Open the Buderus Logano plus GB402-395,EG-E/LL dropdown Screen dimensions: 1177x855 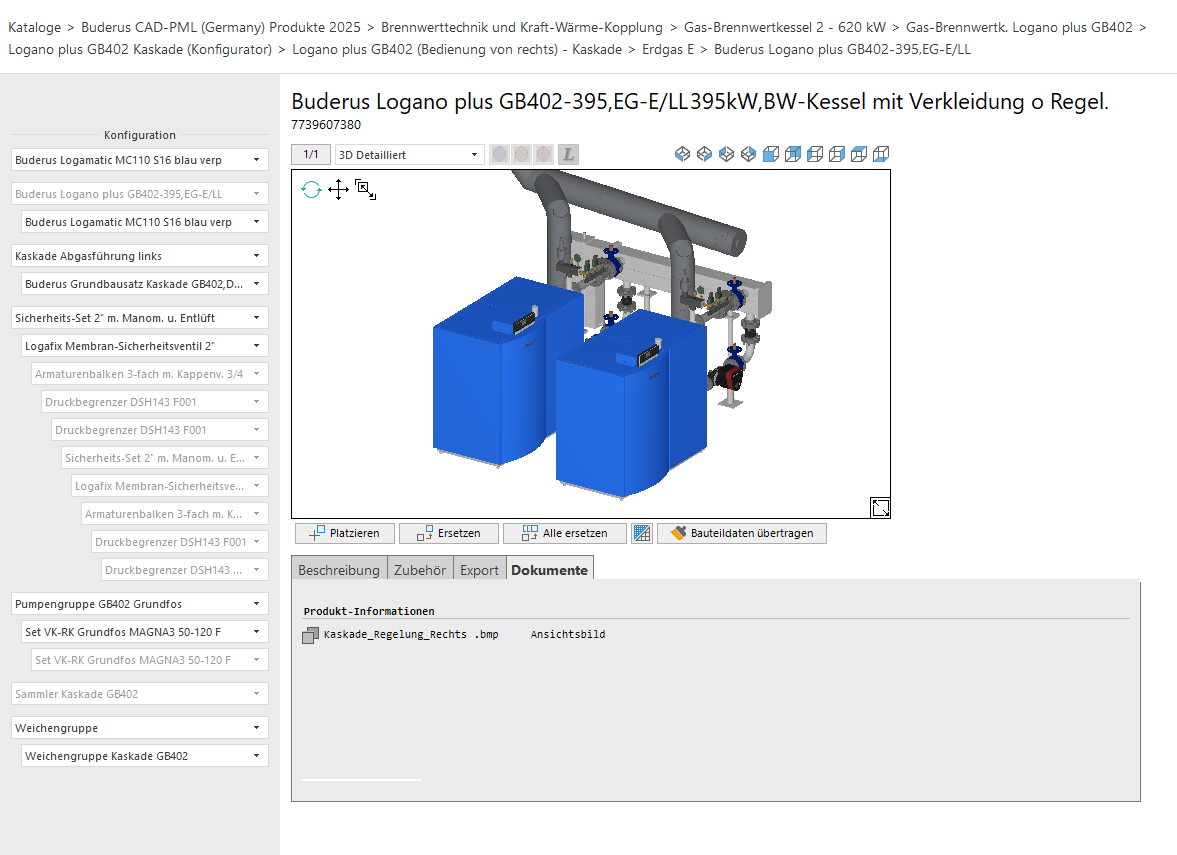[x=140, y=194]
